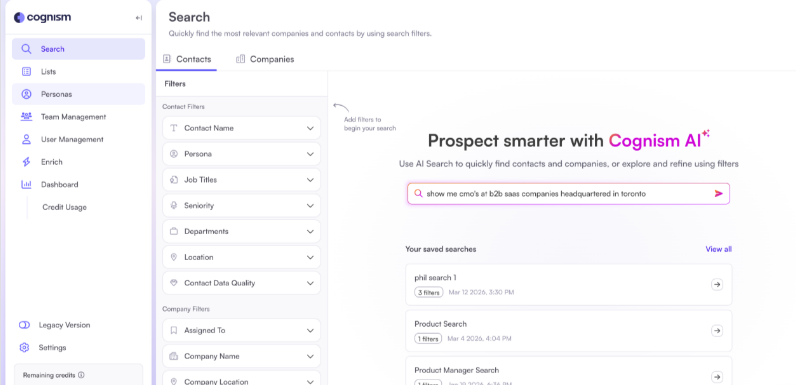Click the arrow on 'phil search 1'
This screenshot has height=385, width=796.
tap(716, 284)
